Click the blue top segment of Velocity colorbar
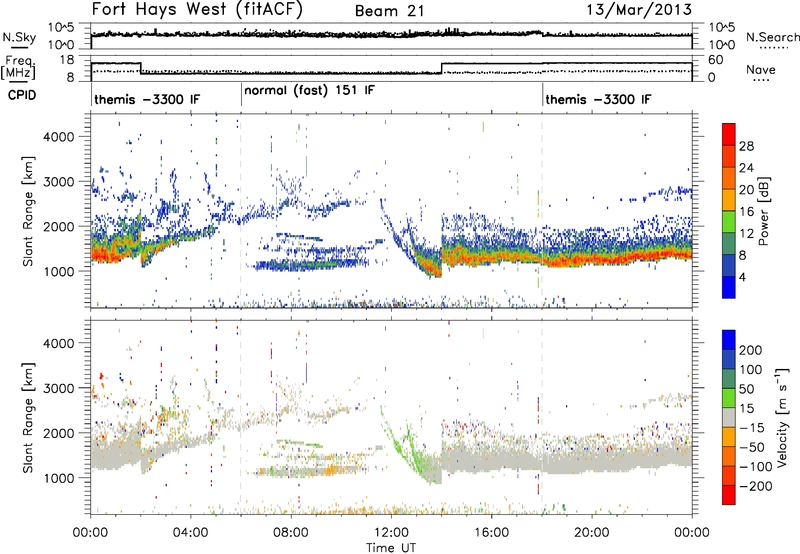The height and width of the screenshot is (554, 800). [729, 340]
